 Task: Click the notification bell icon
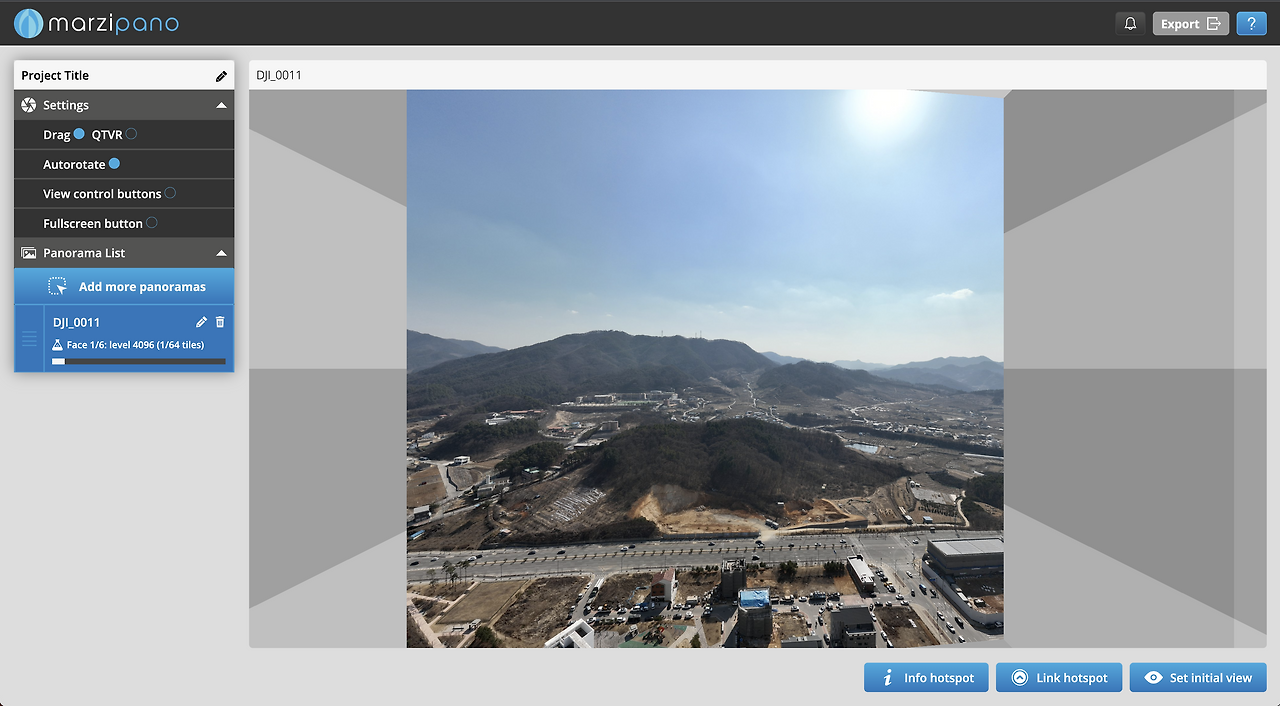coord(1130,22)
